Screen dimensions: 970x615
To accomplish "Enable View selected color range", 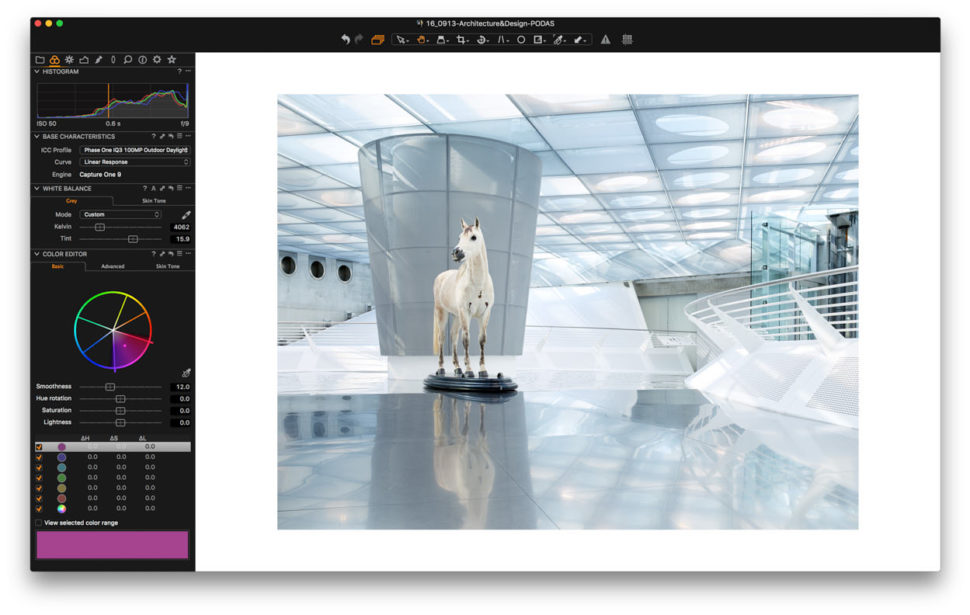I will pos(38,524).
